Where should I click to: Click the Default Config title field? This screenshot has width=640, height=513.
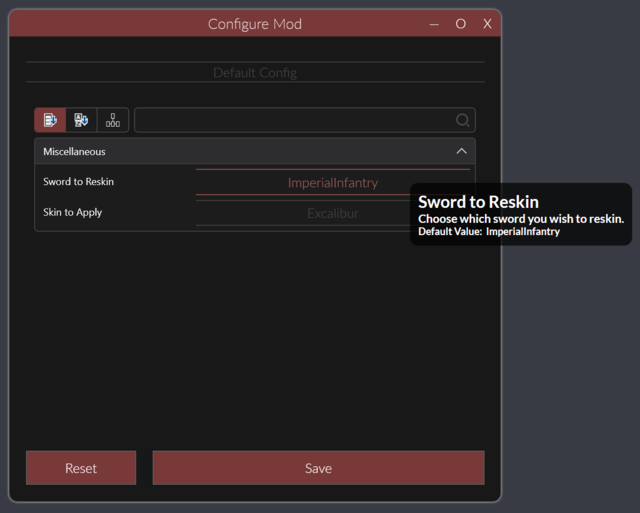click(x=255, y=73)
